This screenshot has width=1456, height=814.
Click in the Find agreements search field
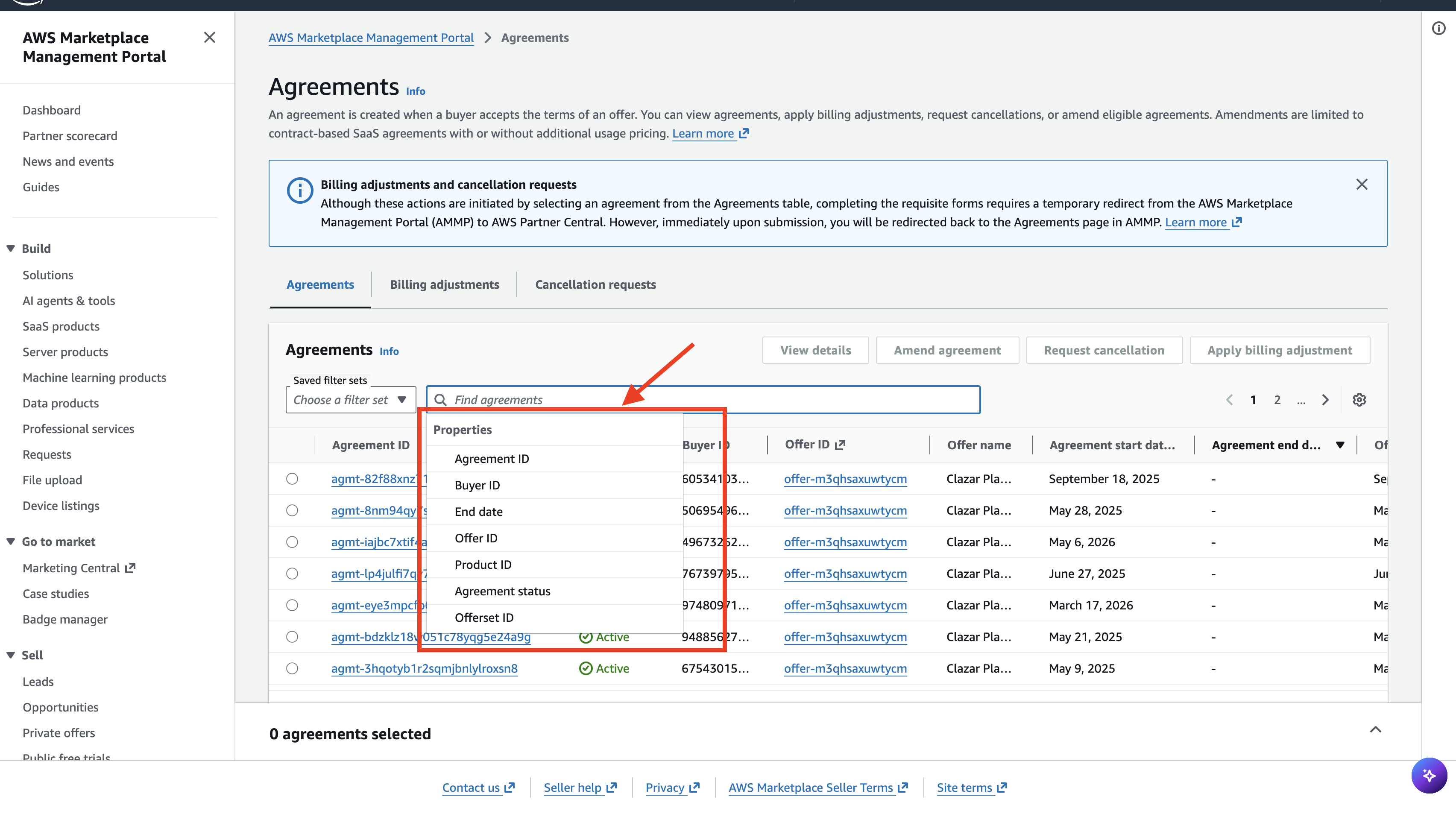point(703,400)
